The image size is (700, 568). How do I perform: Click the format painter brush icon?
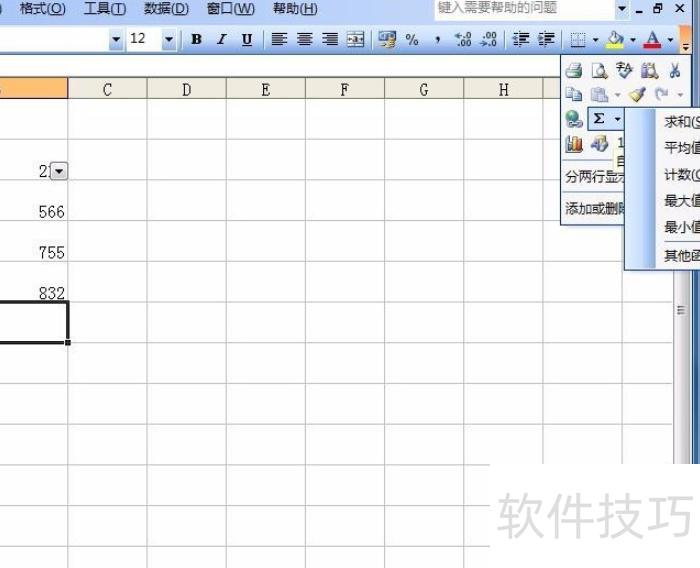pos(637,94)
